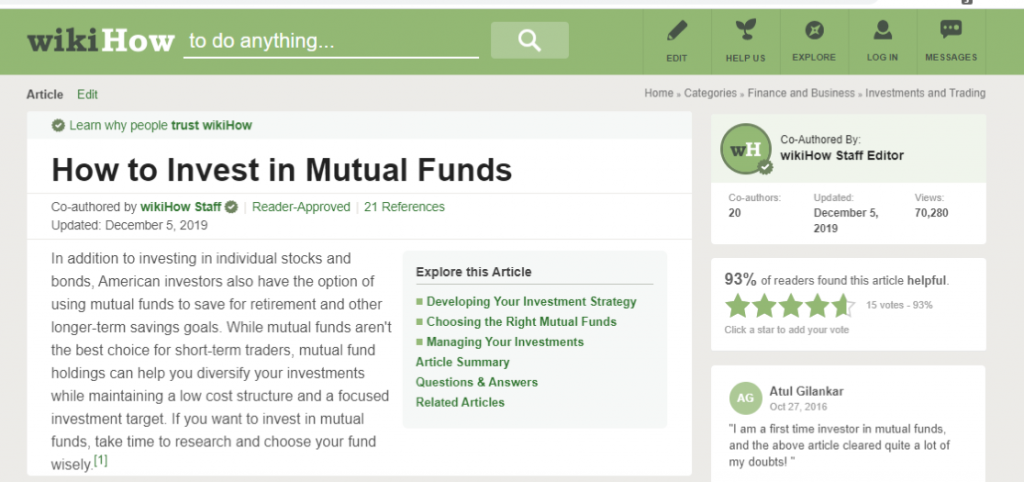
Task: Click the first rating star
Action: (737, 306)
